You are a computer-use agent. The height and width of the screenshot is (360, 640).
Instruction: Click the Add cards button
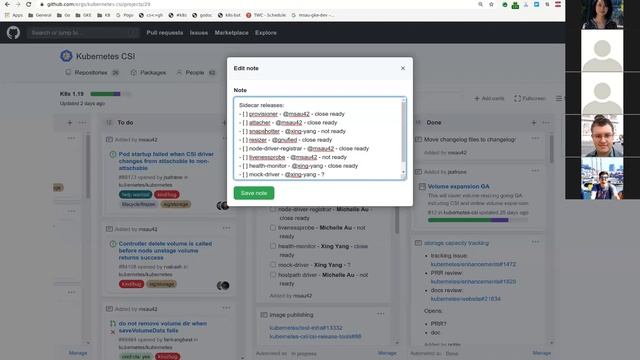(489, 98)
